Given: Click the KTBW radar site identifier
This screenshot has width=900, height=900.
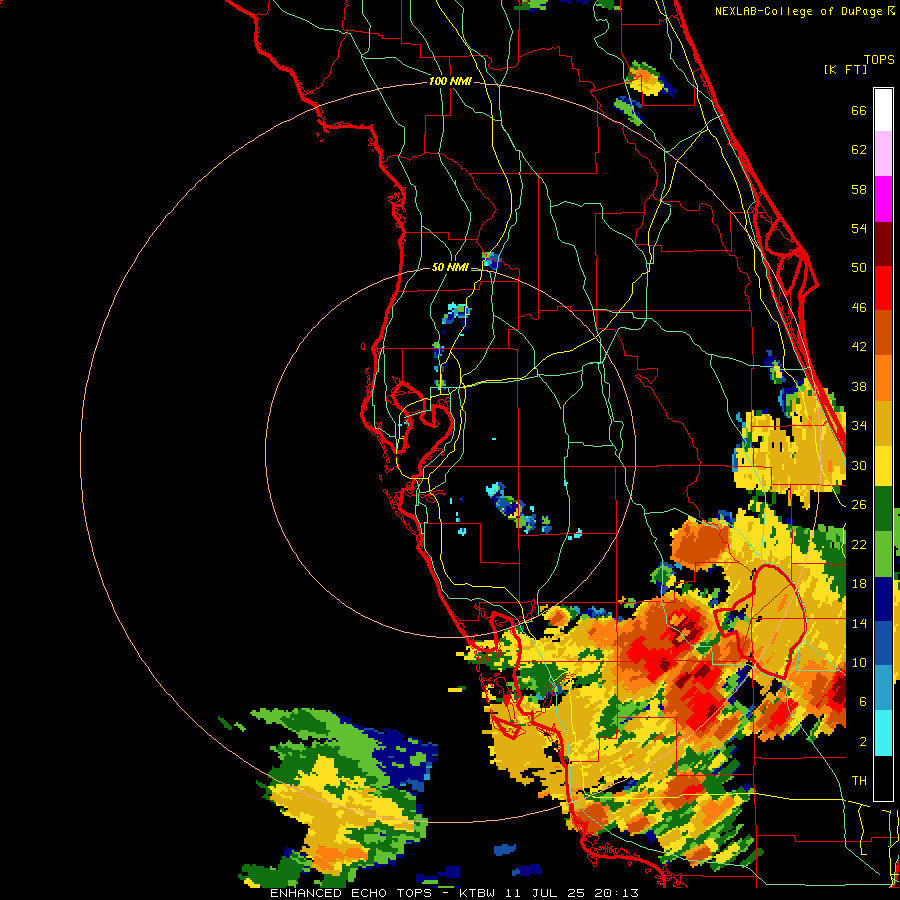Looking at the screenshot, I should (479, 893).
